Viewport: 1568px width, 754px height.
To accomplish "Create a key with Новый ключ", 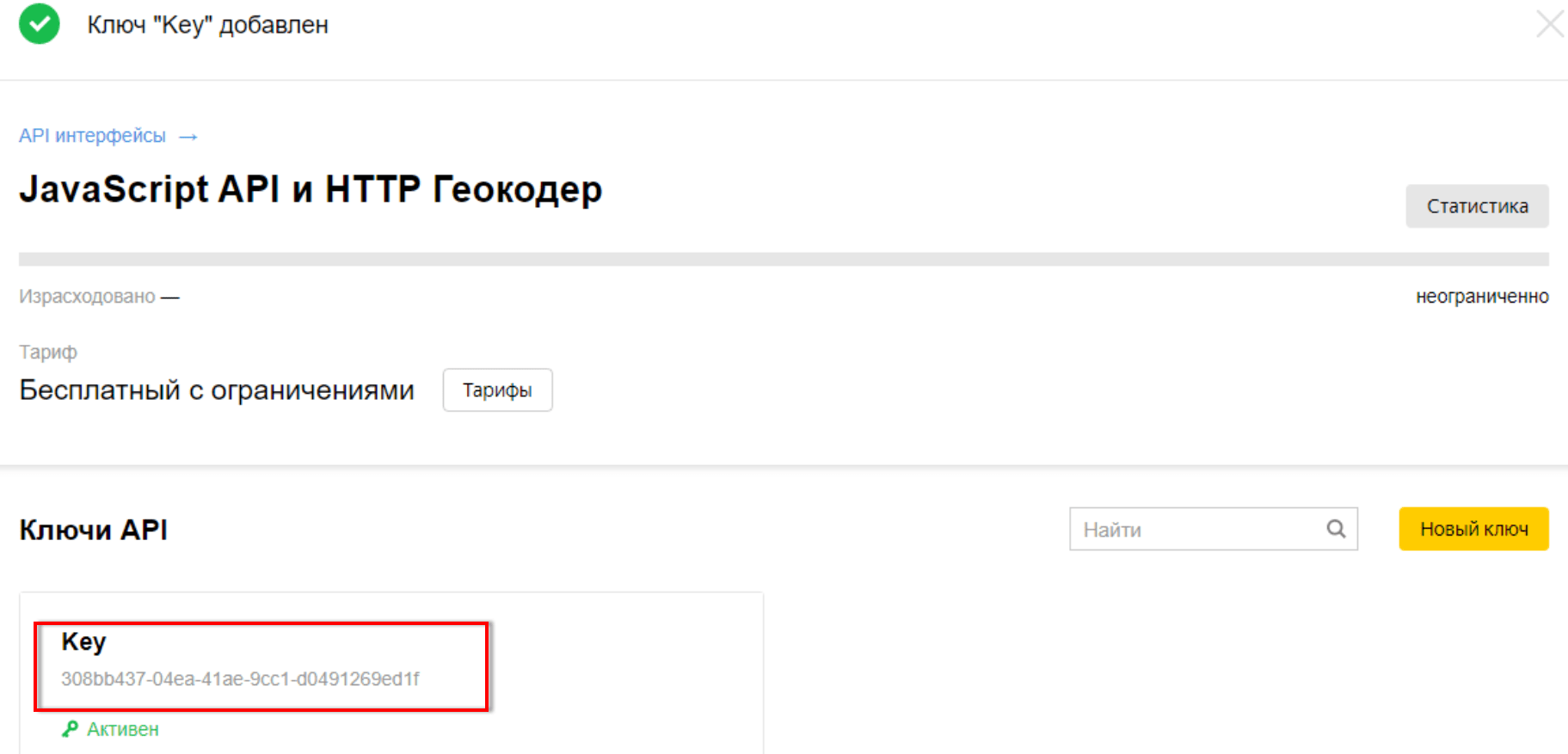I will [1473, 530].
